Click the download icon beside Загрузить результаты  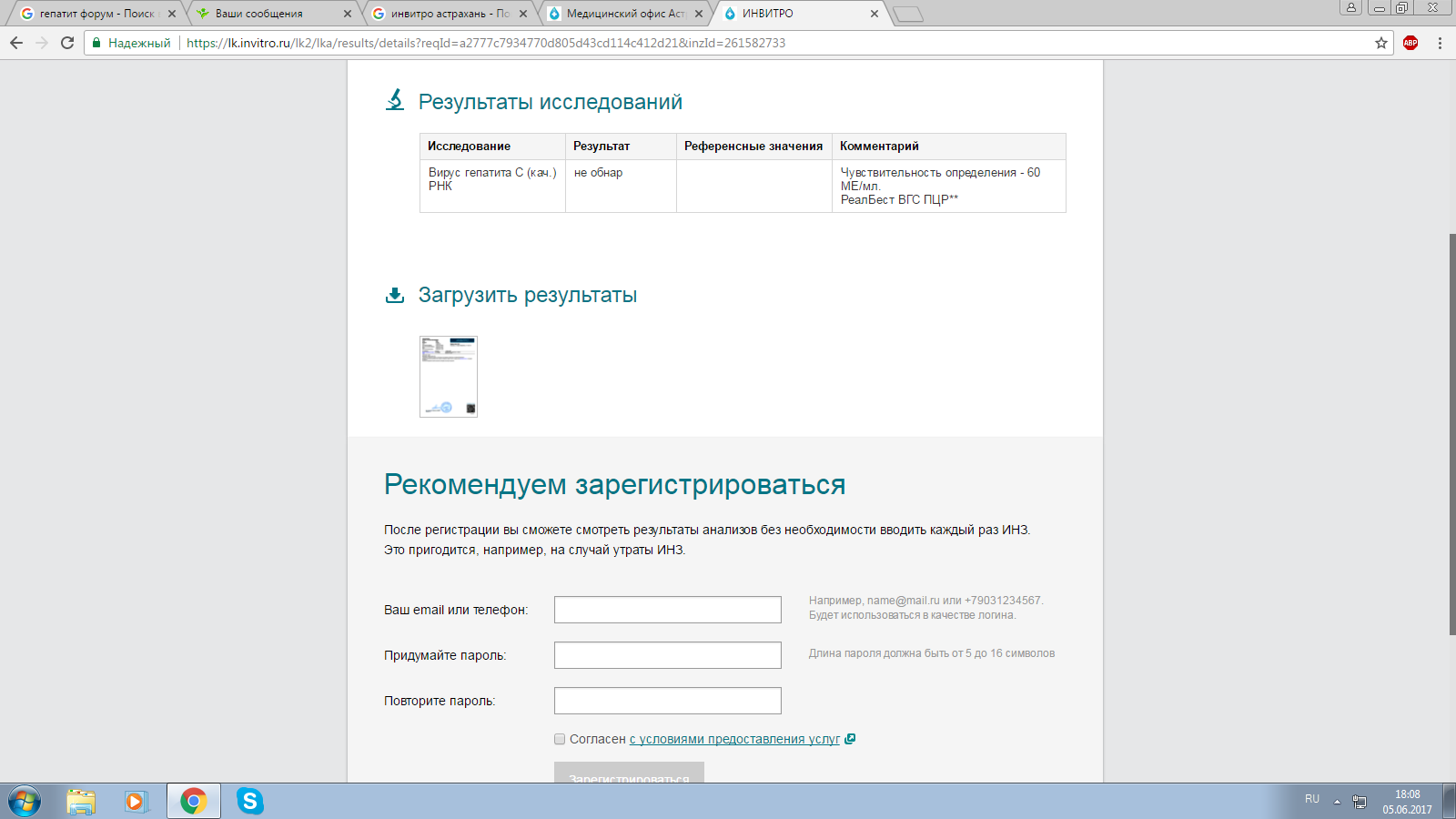click(x=395, y=295)
